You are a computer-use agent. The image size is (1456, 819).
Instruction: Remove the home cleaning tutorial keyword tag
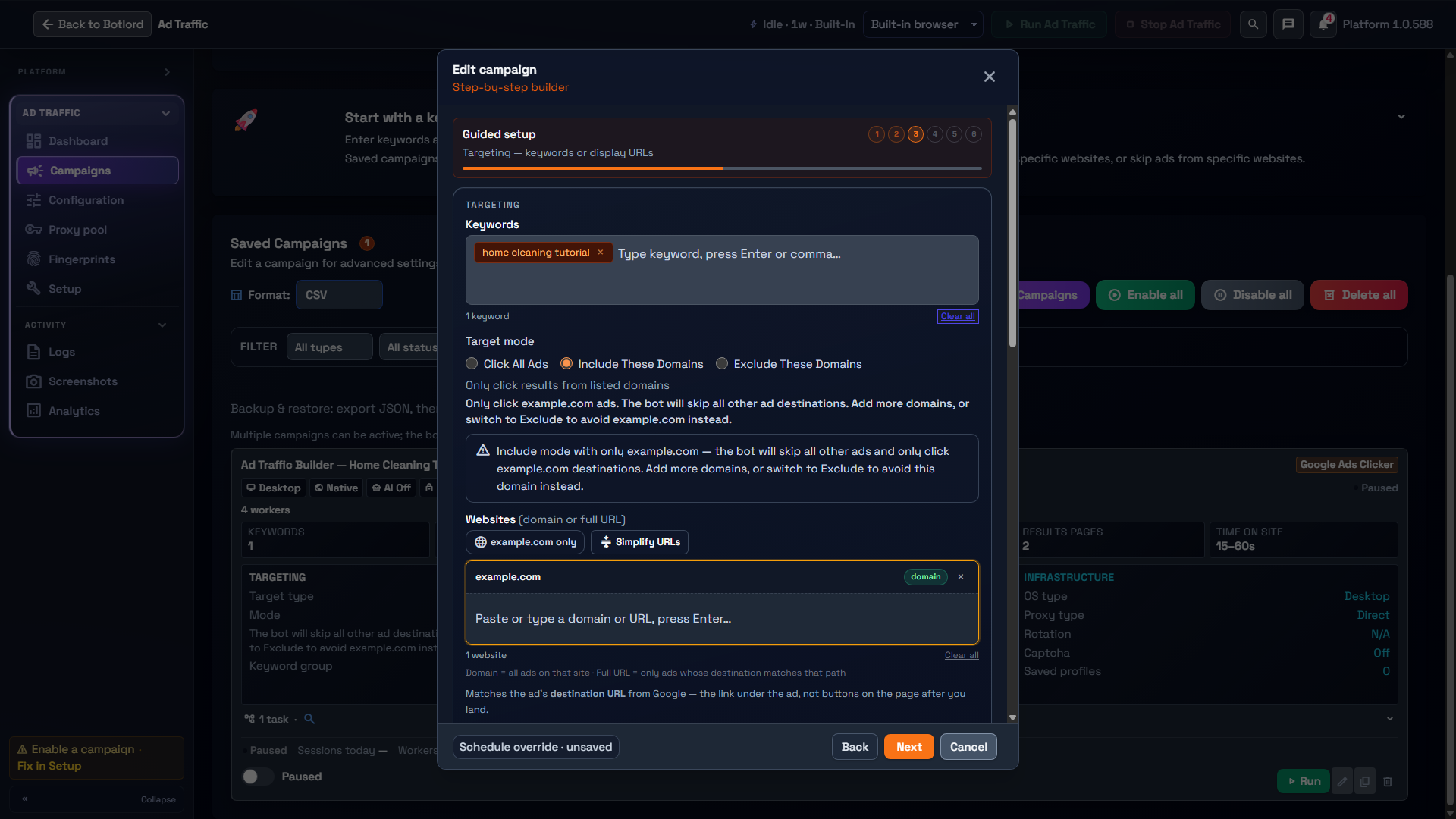pyautogui.click(x=600, y=253)
